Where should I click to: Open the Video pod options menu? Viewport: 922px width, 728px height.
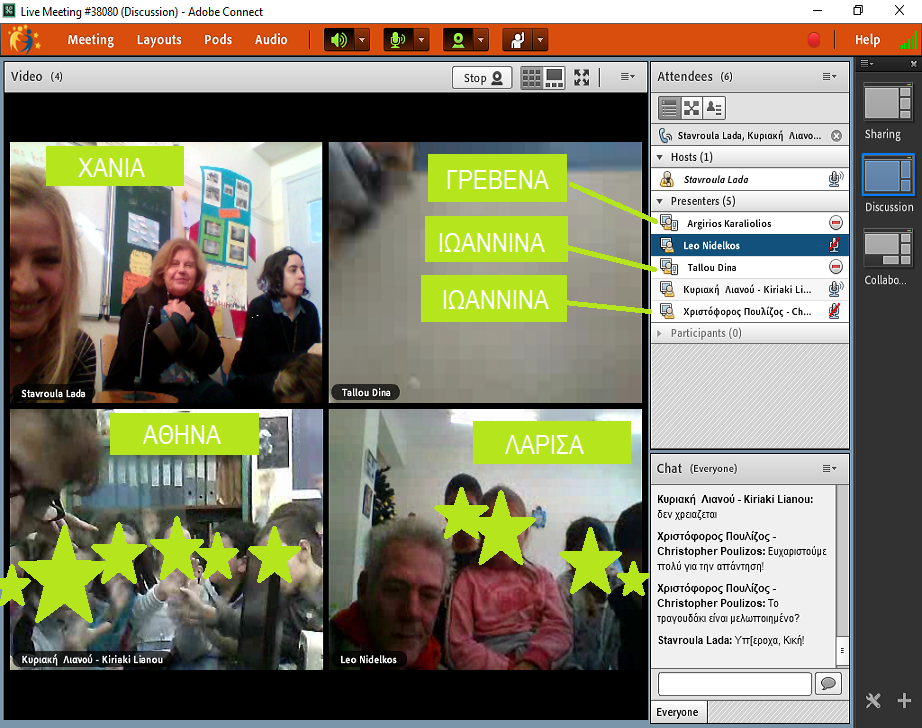(628, 76)
